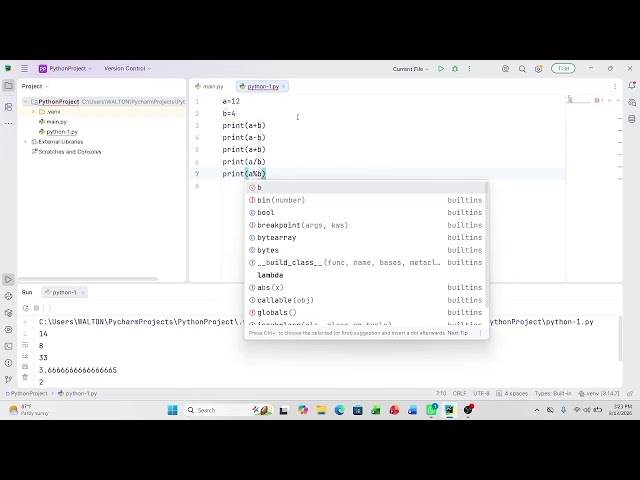
Task: Open the Python Packages tool window
Action: 8,313
